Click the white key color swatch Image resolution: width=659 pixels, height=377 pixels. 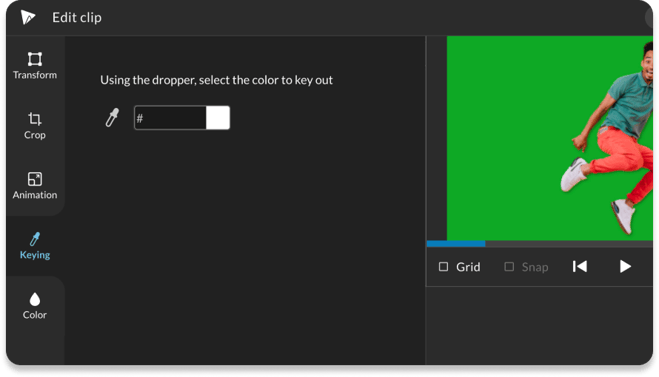[x=218, y=118]
